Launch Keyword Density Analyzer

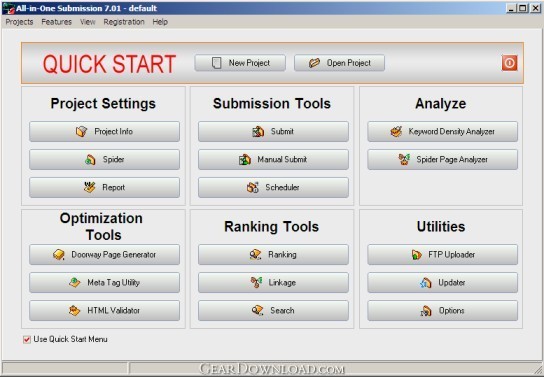[443, 131]
